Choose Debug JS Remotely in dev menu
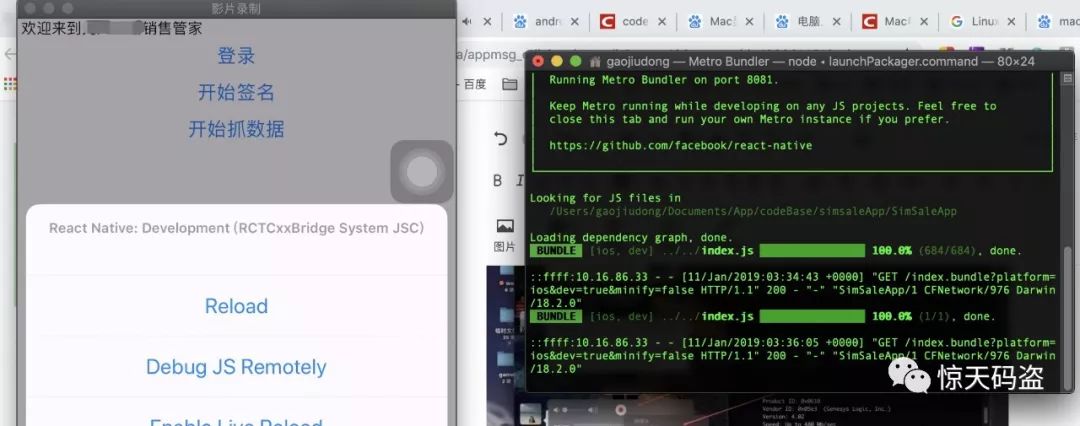The image size is (1080, 426). click(236, 367)
